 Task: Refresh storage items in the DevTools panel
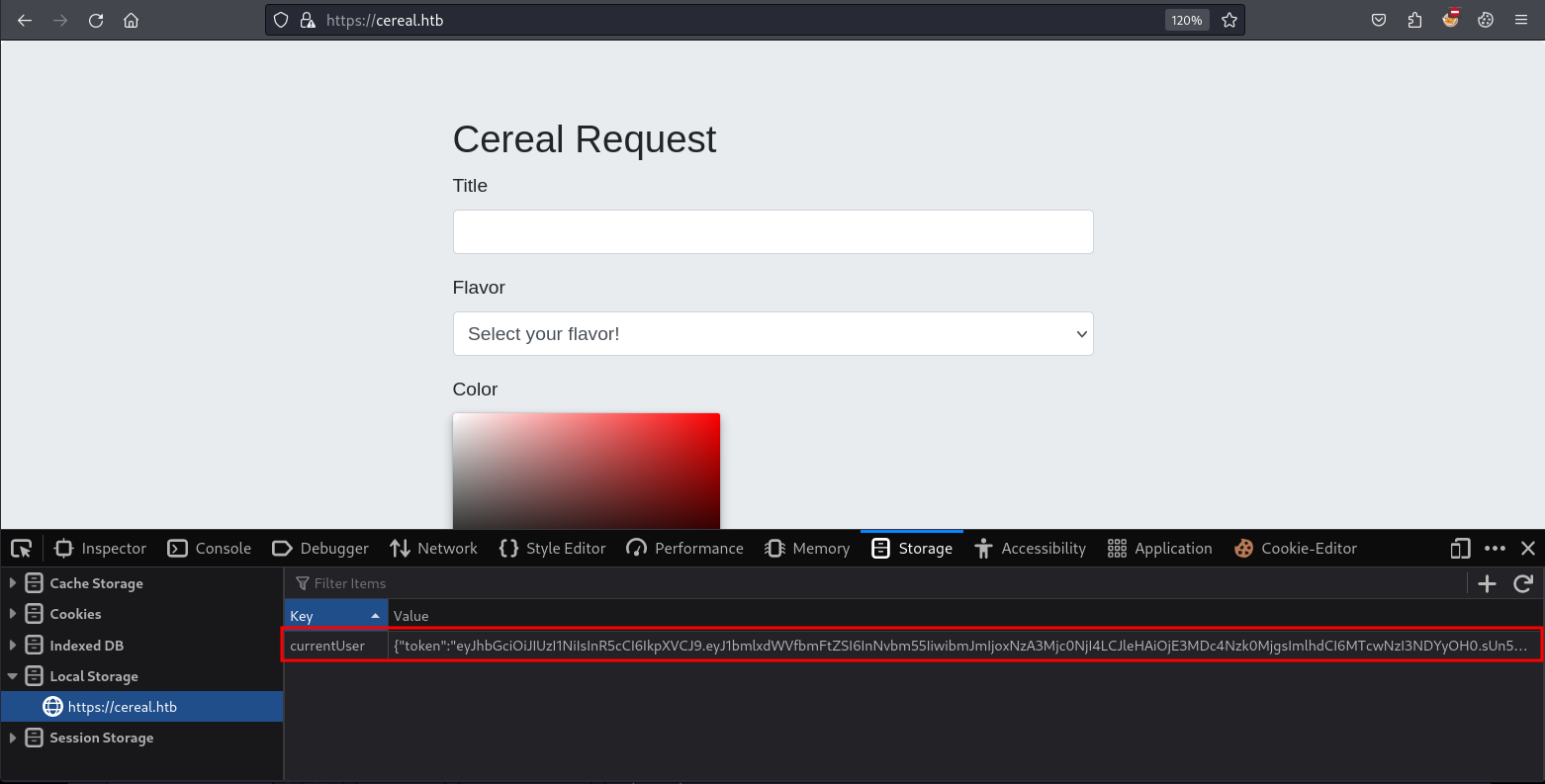point(1523,584)
